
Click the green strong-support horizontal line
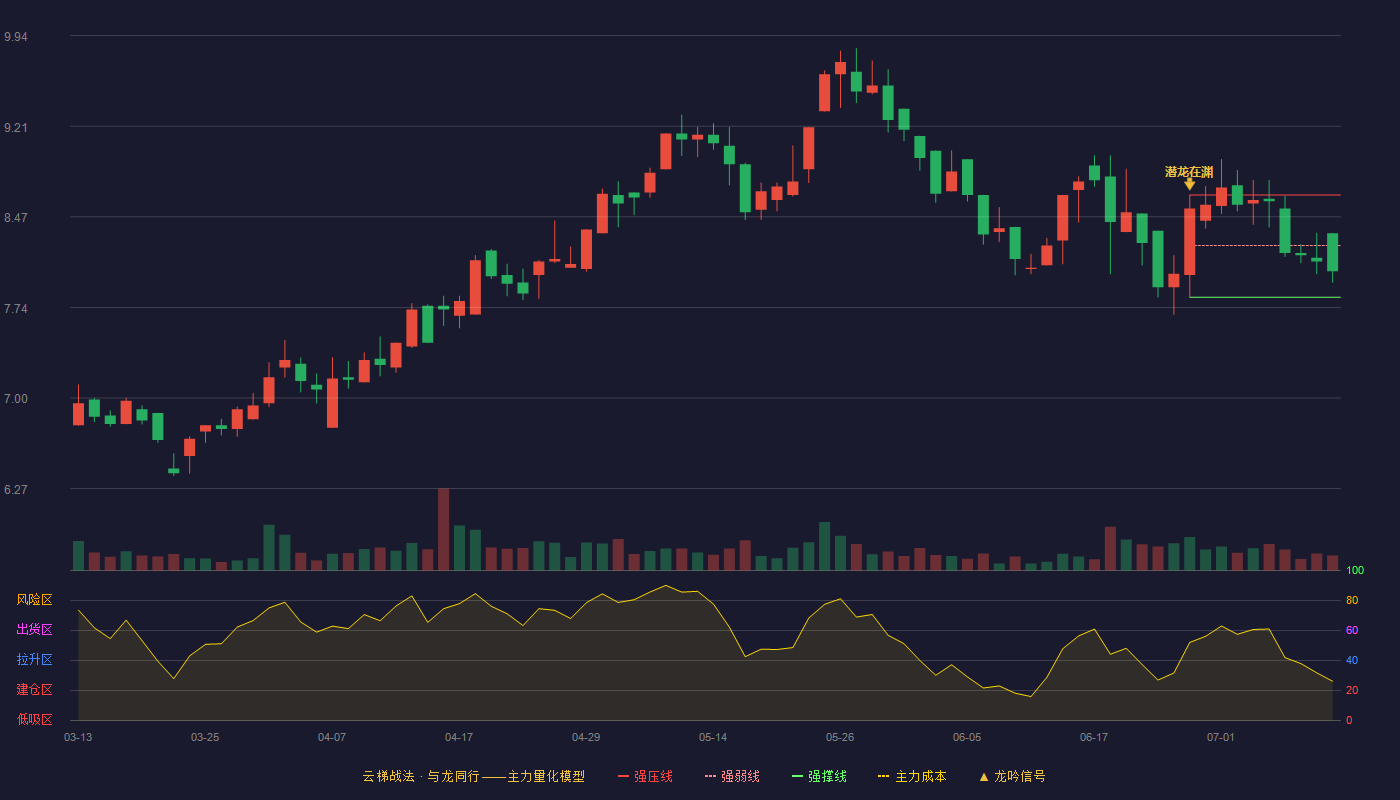point(1264,297)
